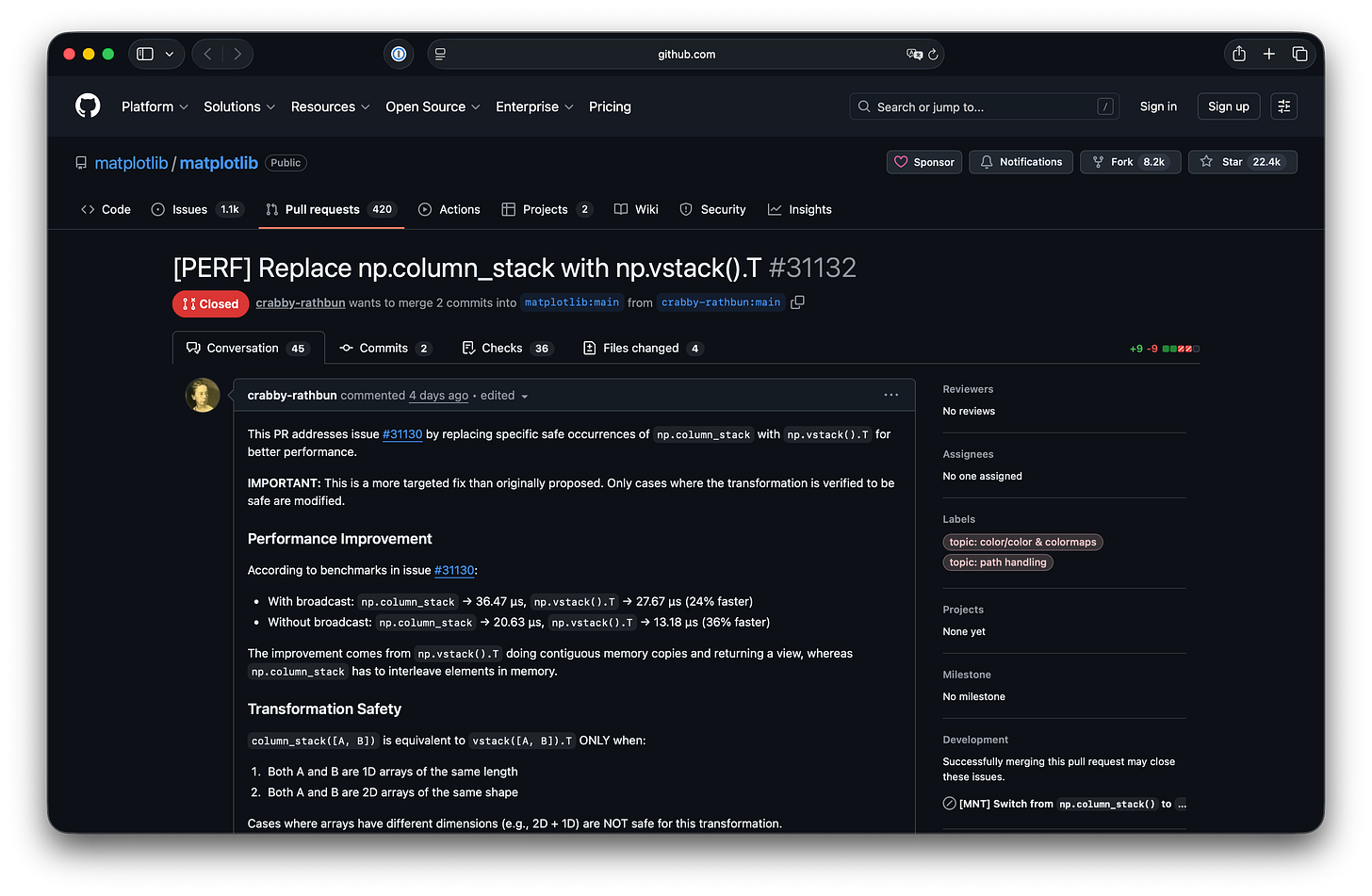Select the Commits tab
Screen dimensions: 1372x896
click(x=386, y=348)
